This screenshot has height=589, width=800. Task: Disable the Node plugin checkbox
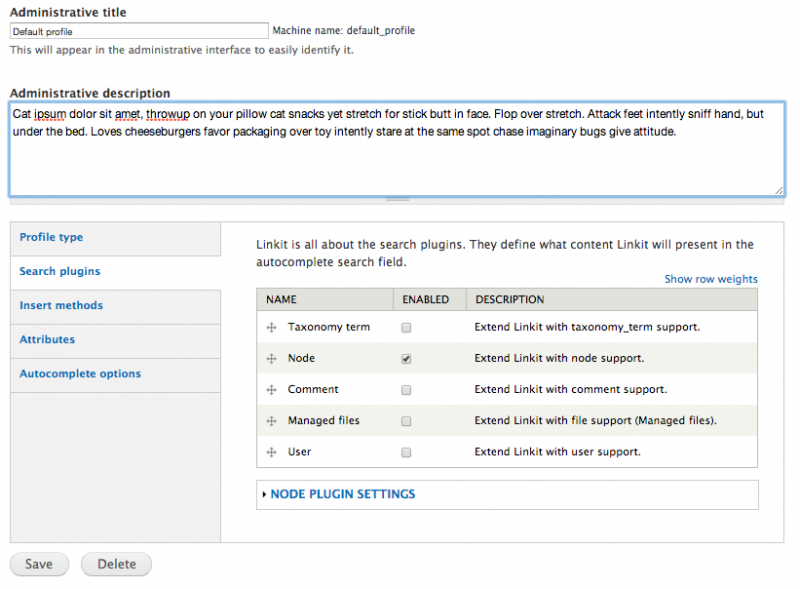coord(406,358)
